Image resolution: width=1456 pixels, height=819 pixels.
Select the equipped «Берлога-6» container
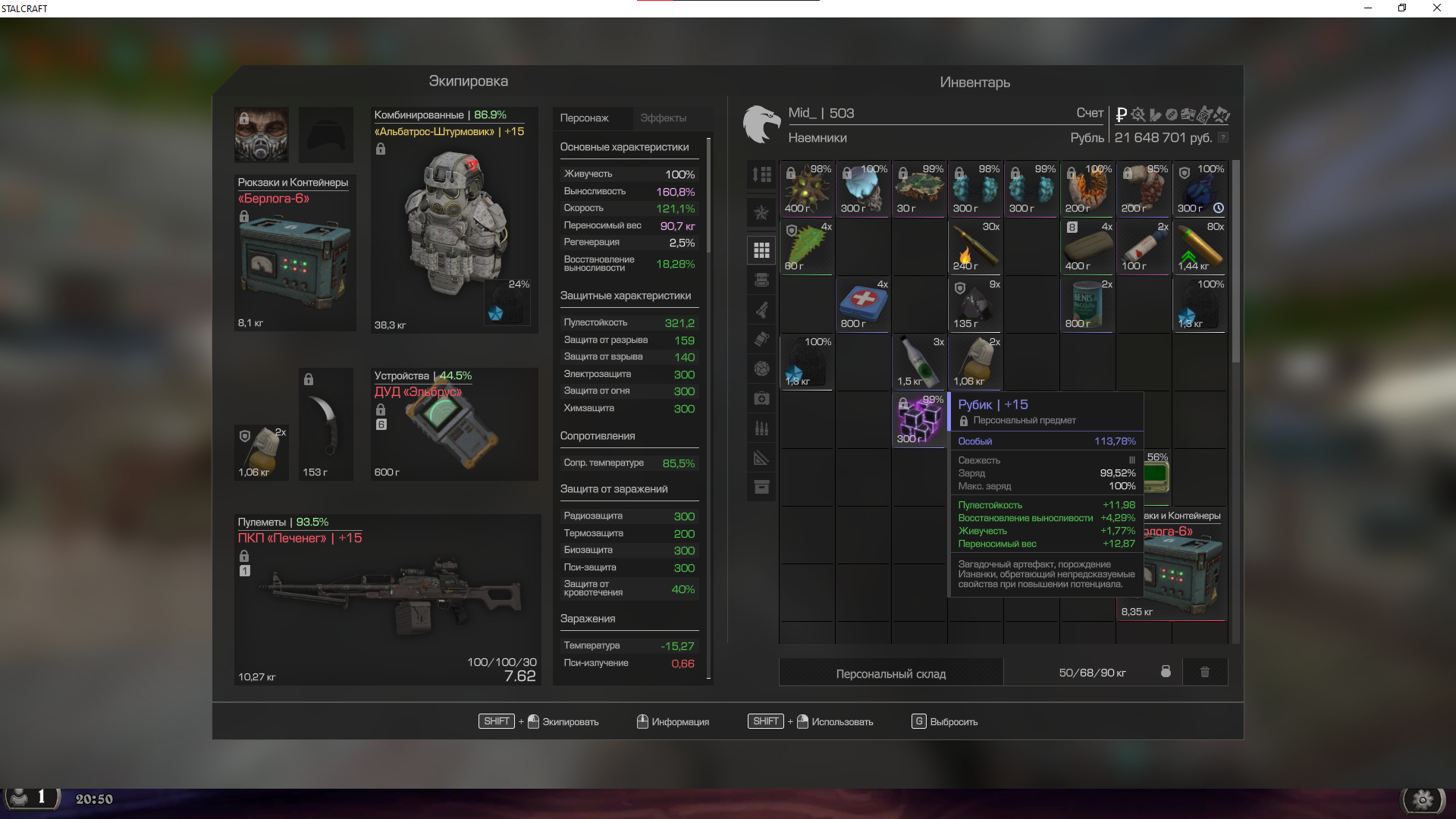tap(295, 253)
